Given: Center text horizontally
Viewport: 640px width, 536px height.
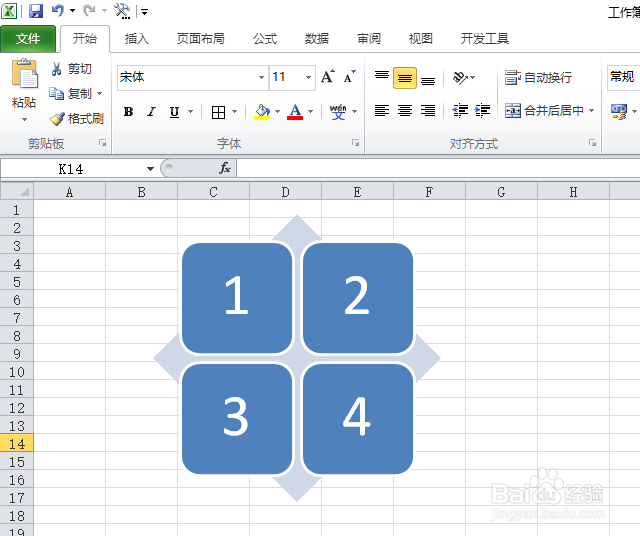Looking at the screenshot, I should click(x=404, y=110).
